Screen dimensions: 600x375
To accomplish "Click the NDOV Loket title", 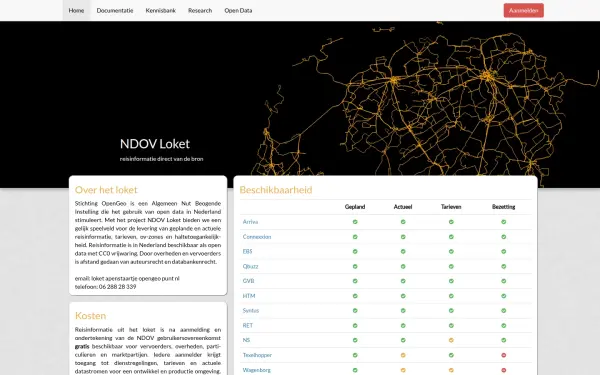I will [155, 144].
